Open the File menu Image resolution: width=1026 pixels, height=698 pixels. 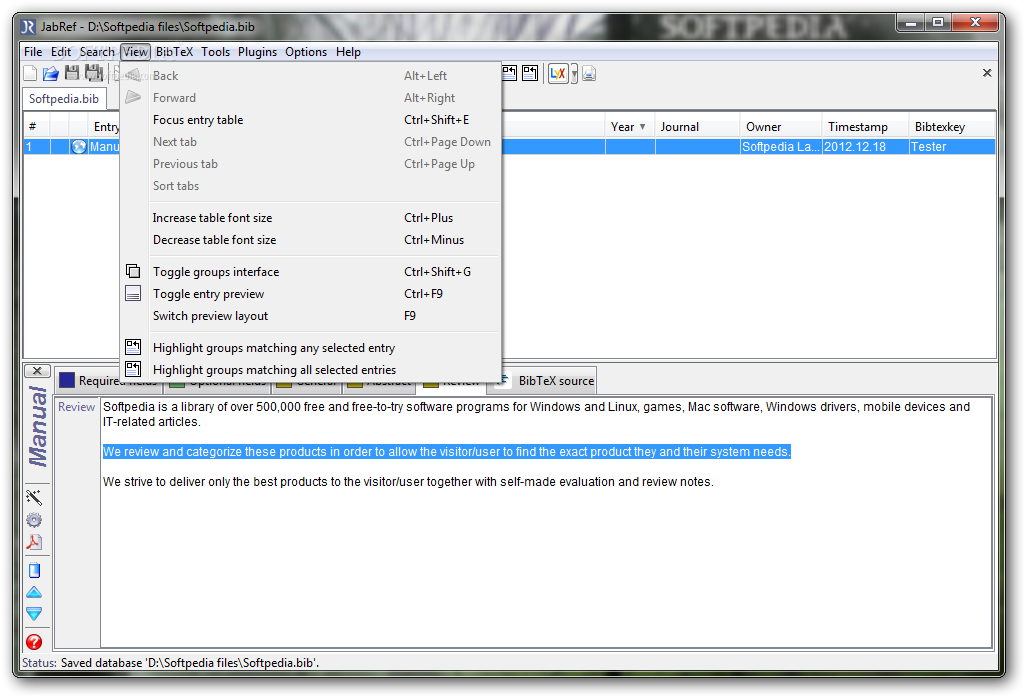click(x=33, y=52)
